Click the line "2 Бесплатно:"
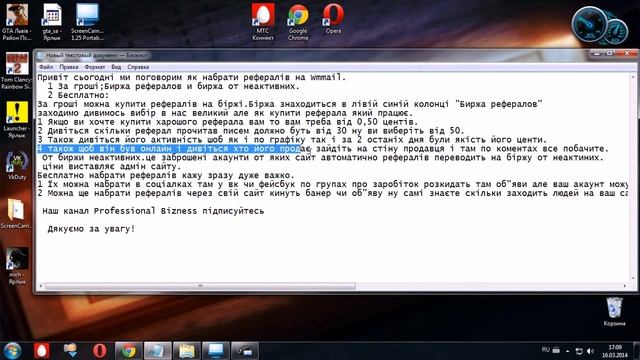The image size is (640, 360). pos(78,95)
